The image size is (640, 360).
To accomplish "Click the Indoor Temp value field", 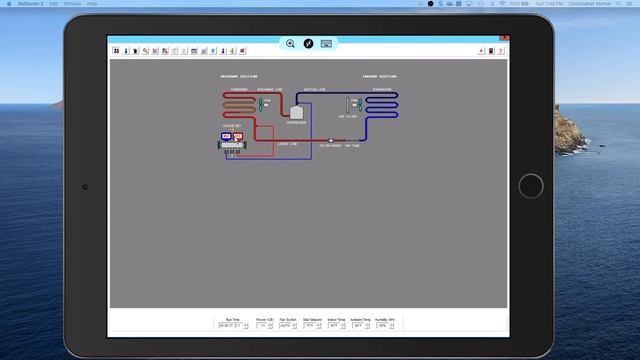I will [334, 326].
